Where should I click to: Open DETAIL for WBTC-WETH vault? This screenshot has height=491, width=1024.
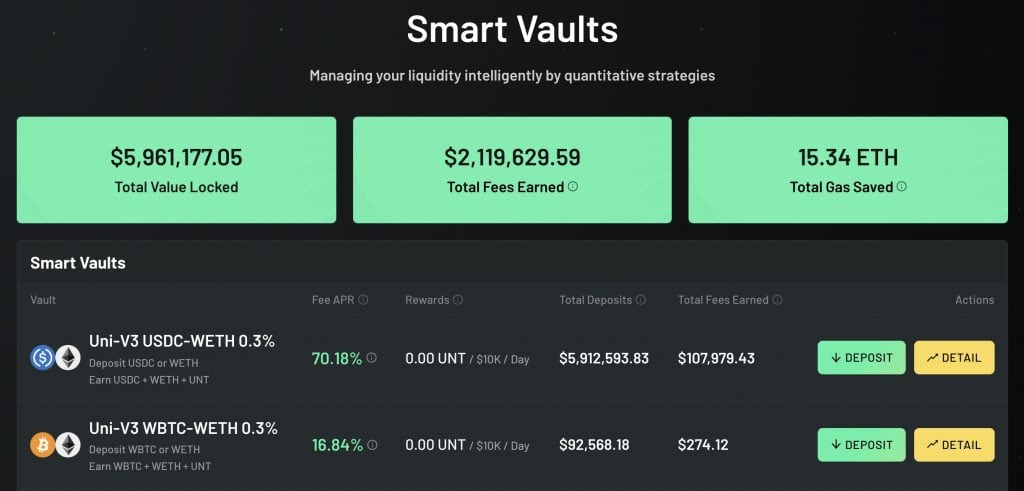pyautogui.click(x=954, y=445)
